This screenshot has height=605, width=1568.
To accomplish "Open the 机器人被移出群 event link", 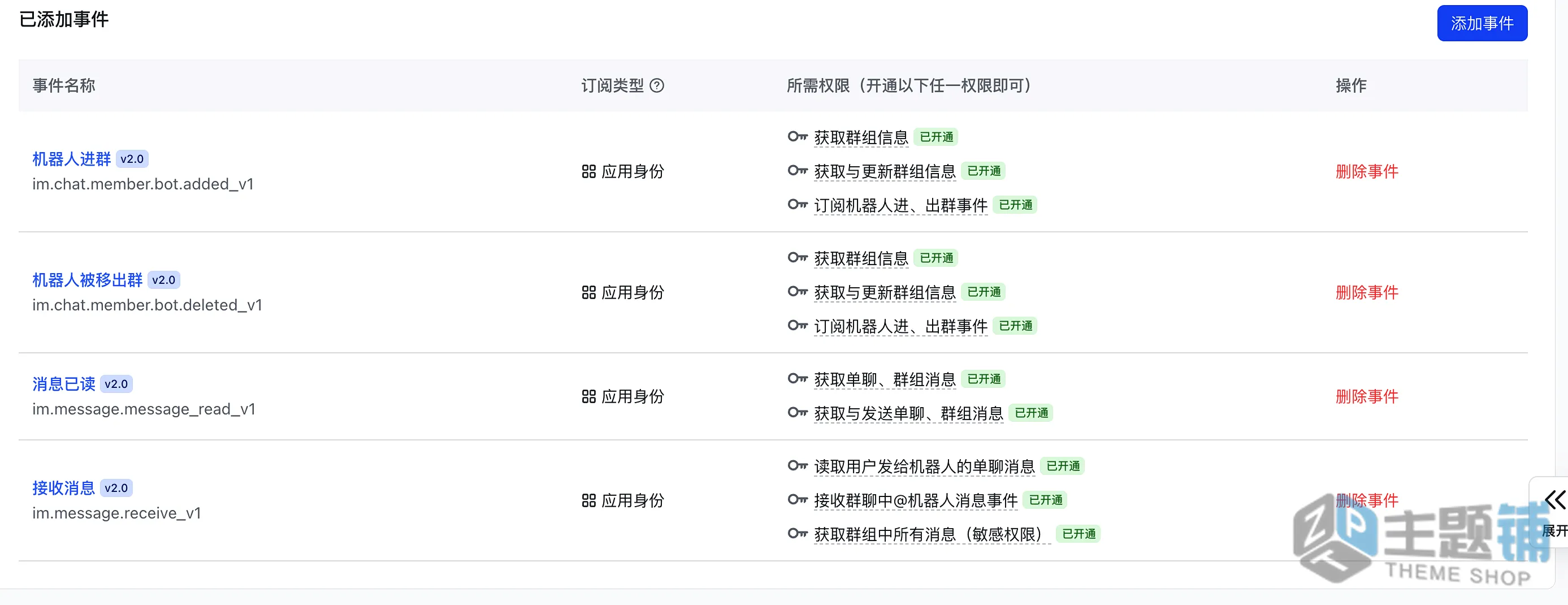I will (88, 280).
